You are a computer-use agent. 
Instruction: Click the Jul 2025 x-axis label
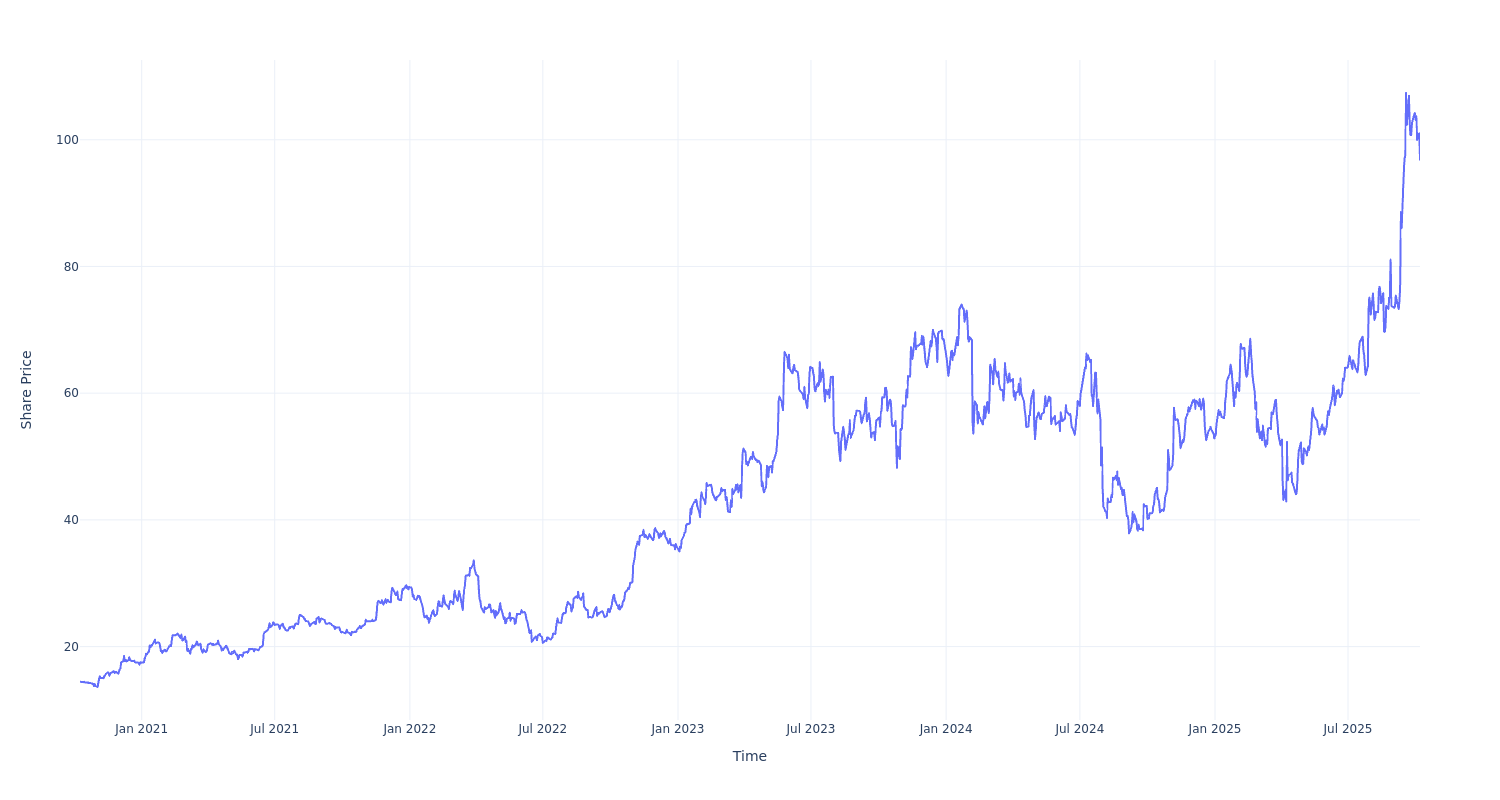tap(1347, 729)
